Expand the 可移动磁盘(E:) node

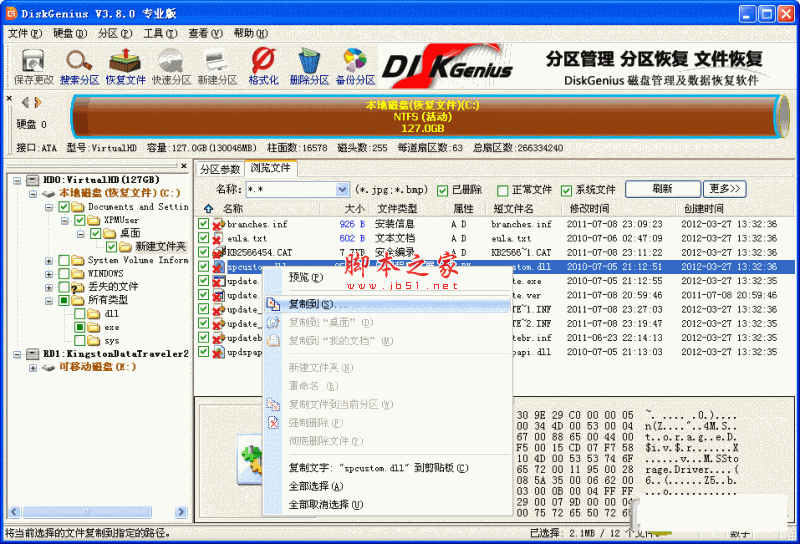point(33,367)
